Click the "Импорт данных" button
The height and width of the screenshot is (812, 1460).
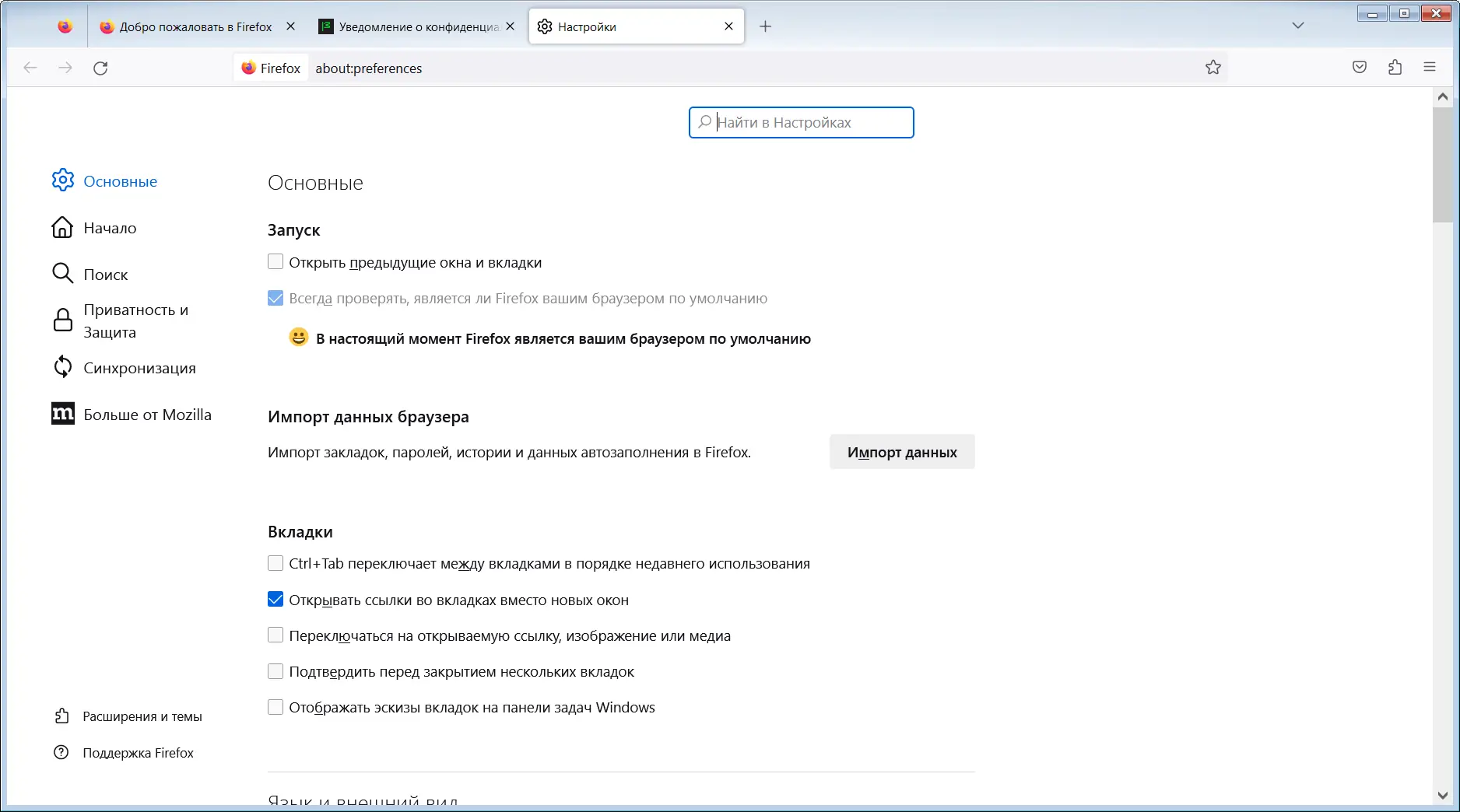901,451
